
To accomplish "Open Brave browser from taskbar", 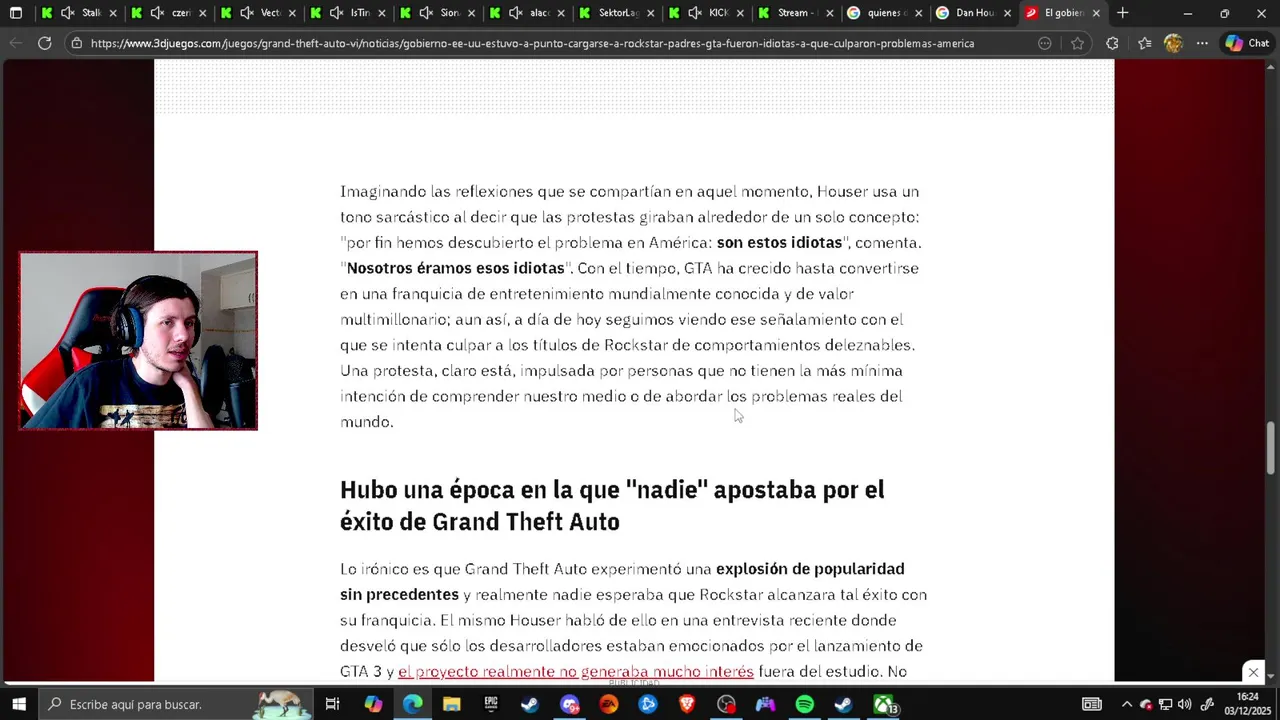I will pyautogui.click(x=687, y=704).
